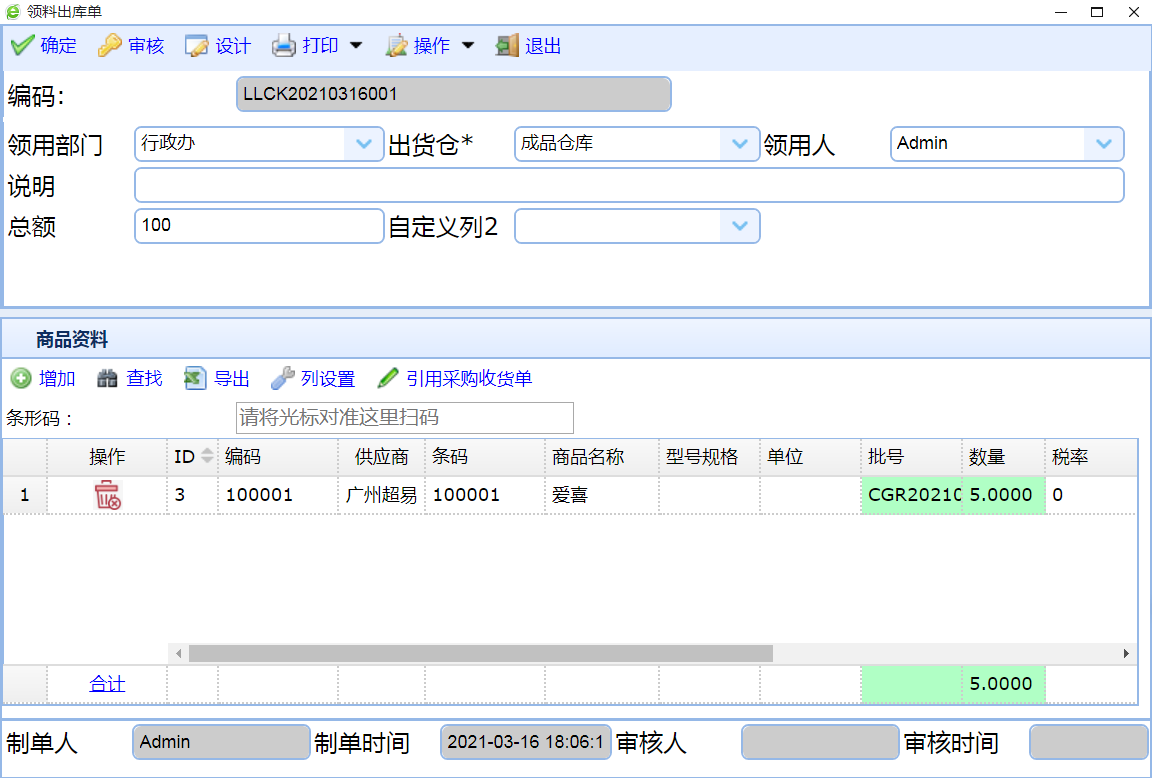
Task: Click the 合计 total link
Action: [107, 684]
